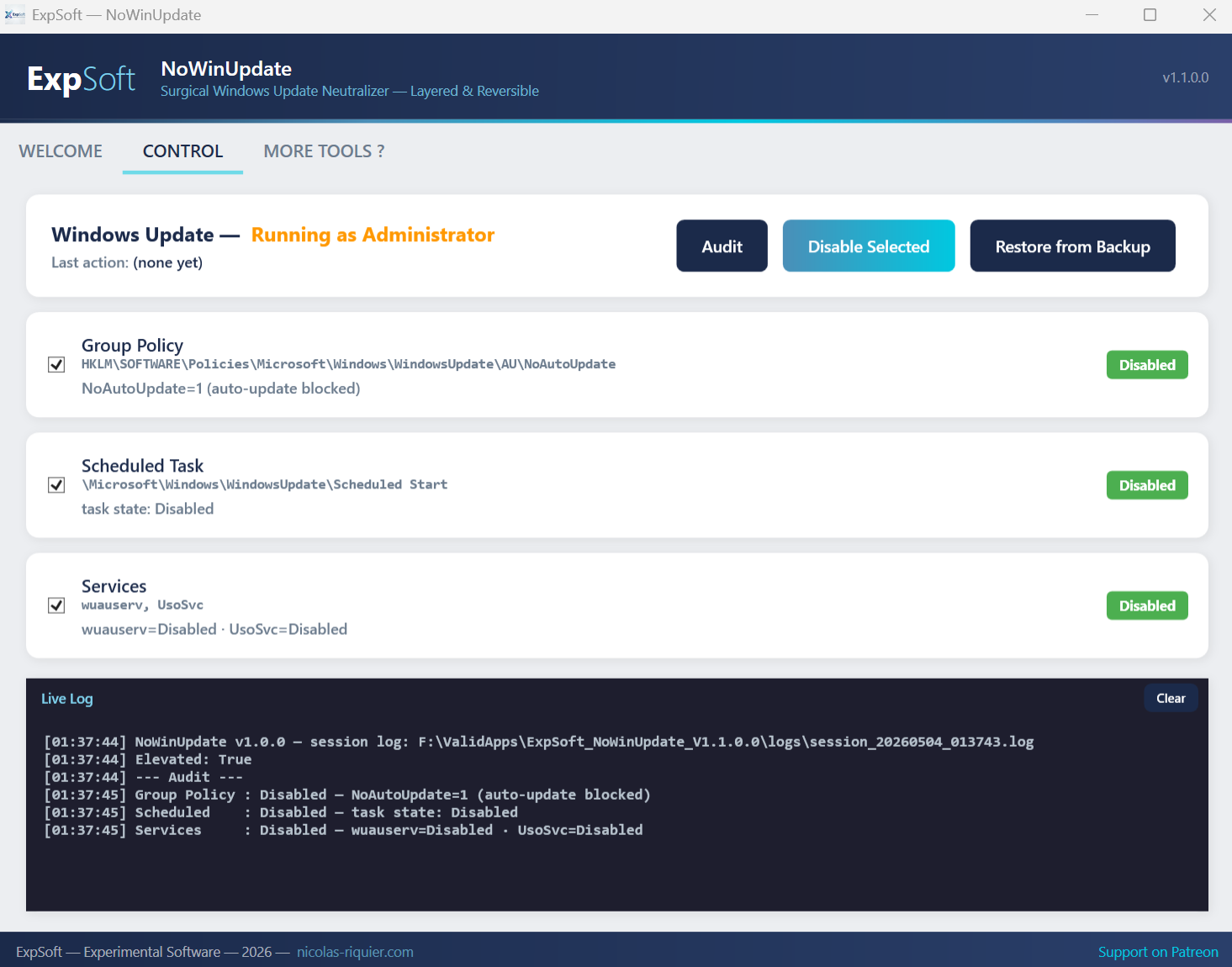
Task: Minimize the NoWinUpdate window
Action: coord(1092,15)
